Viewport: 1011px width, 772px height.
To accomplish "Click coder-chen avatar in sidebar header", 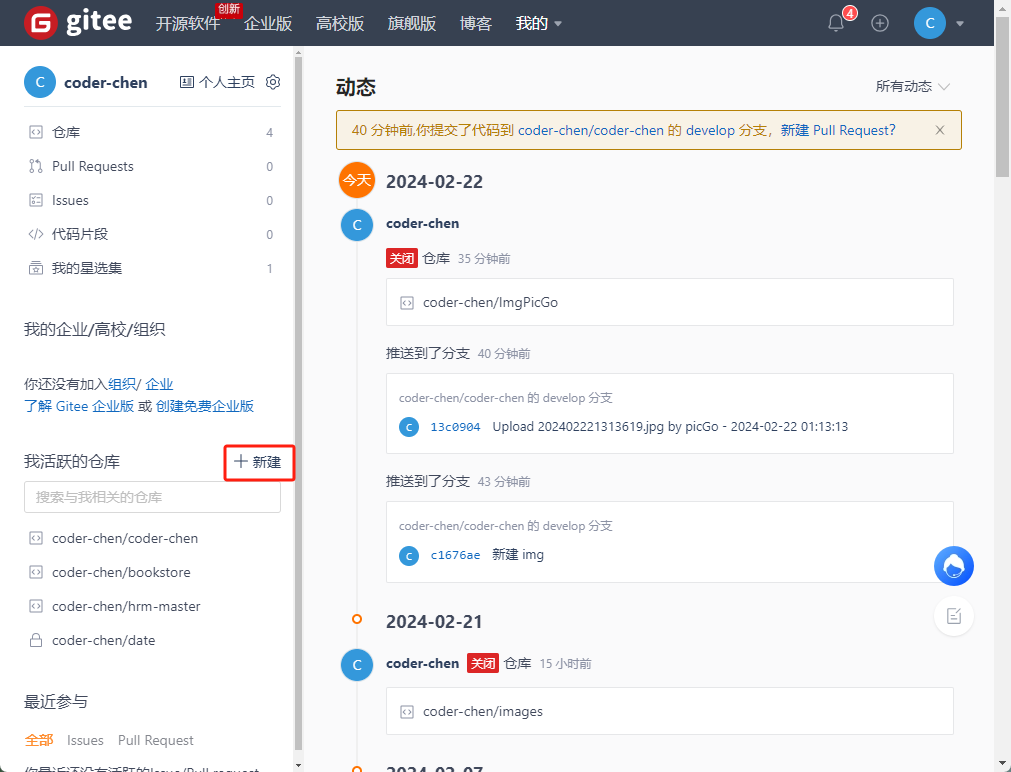I will tap(40, 82).
